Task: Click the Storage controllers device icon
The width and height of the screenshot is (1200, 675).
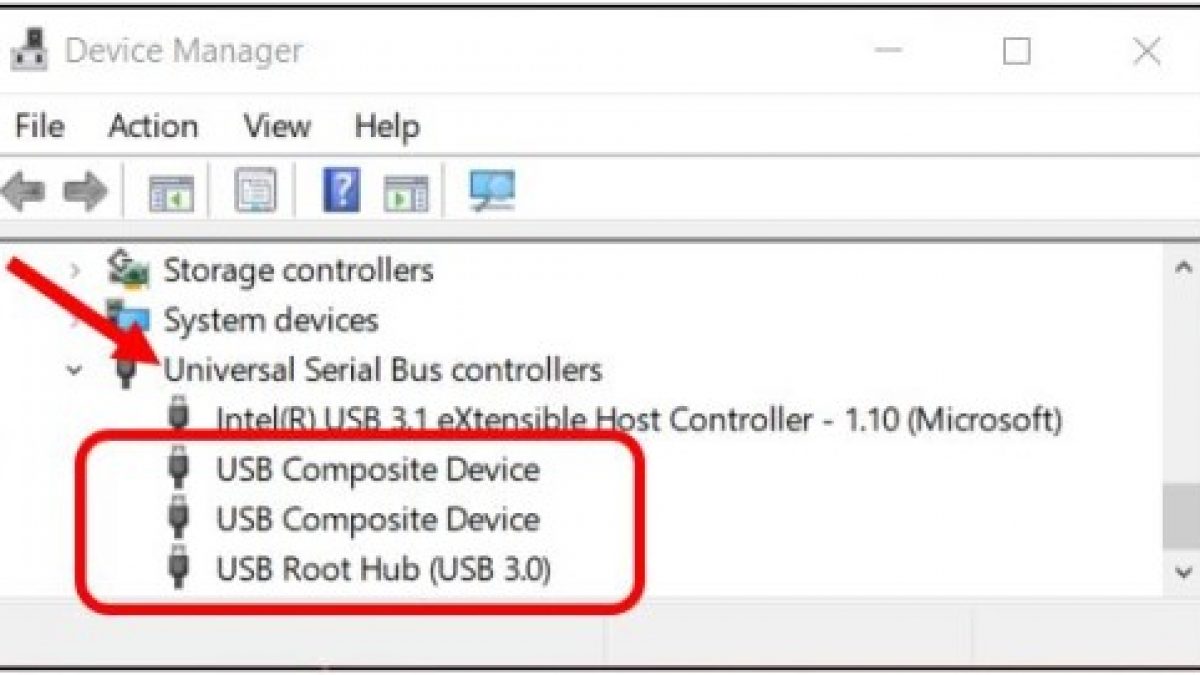Action: click(x=129, y=269)
